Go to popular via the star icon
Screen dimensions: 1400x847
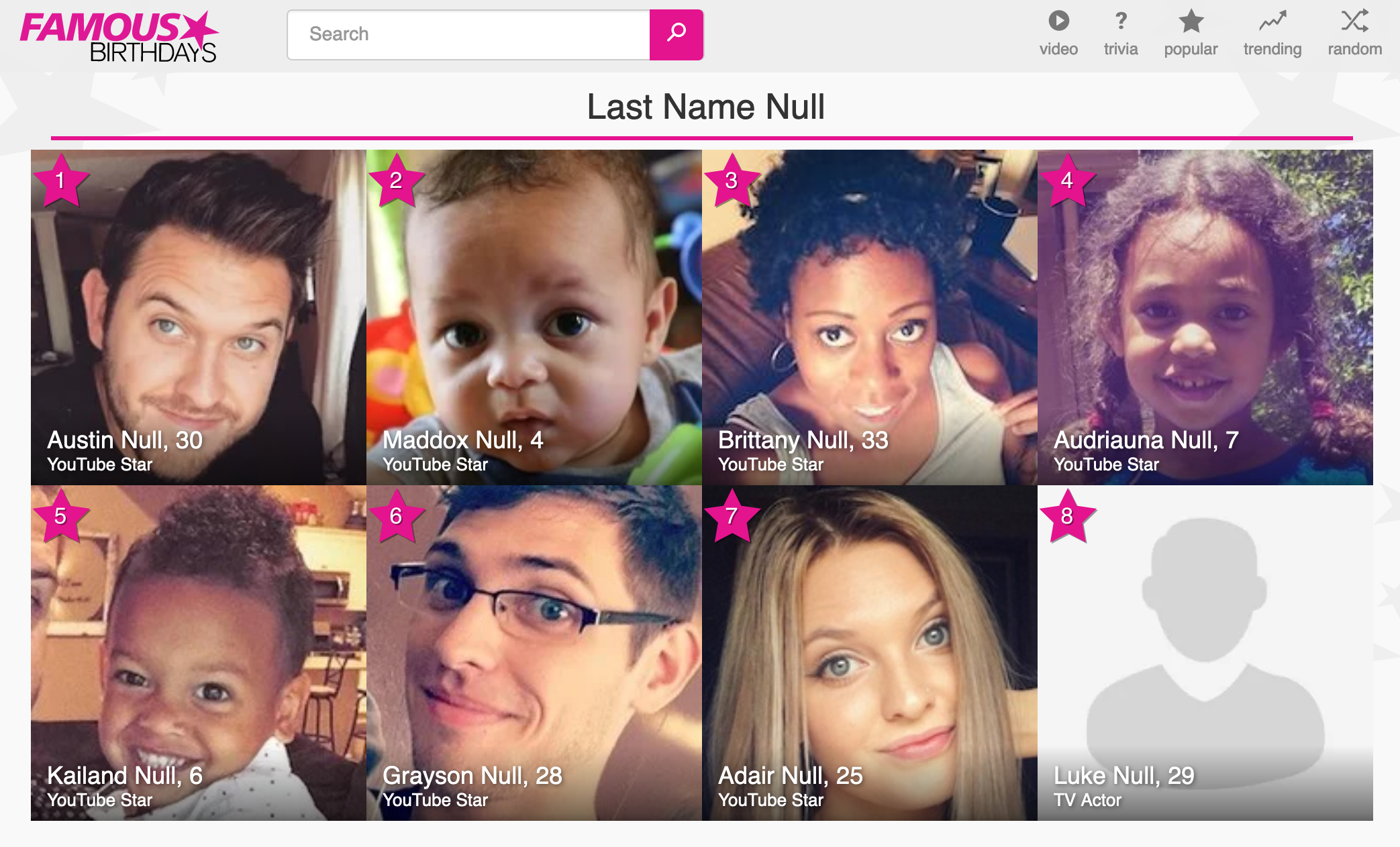coord(1191,21)
